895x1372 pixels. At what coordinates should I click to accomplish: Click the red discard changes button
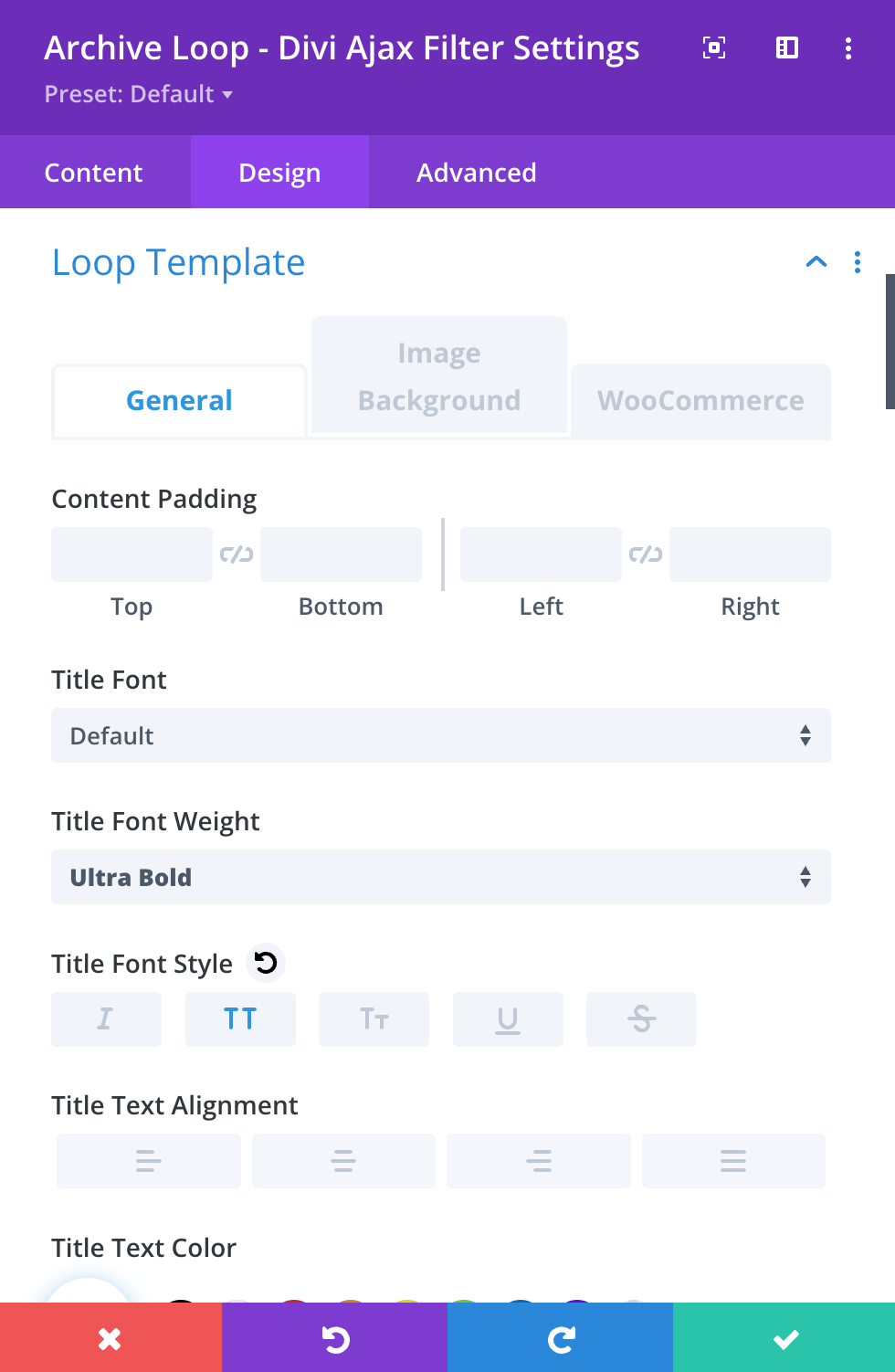pyautogui.click(x=111, y=1338)
